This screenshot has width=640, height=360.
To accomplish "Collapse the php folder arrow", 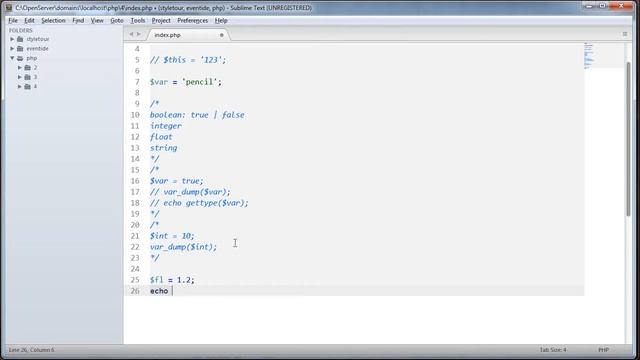I will [12, 58].
